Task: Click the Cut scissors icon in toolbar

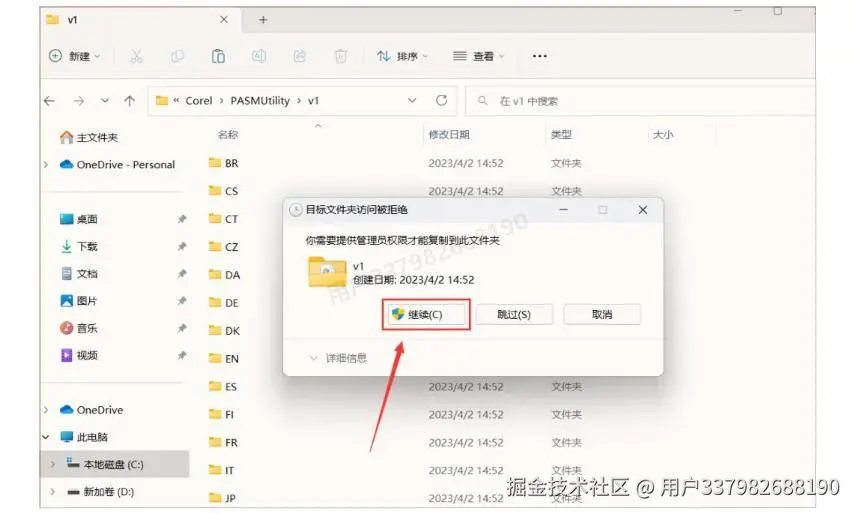Action: 136,56
